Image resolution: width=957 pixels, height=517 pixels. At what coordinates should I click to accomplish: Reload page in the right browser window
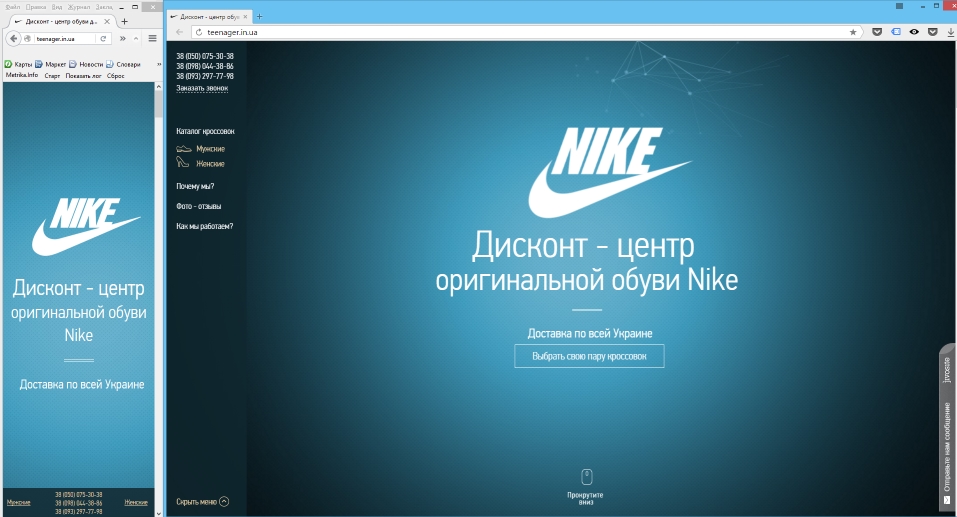(198, 32)
